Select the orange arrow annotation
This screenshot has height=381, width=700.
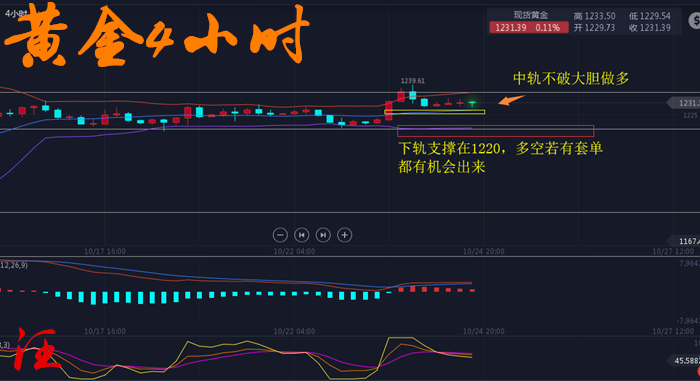[x=511, y=100]
